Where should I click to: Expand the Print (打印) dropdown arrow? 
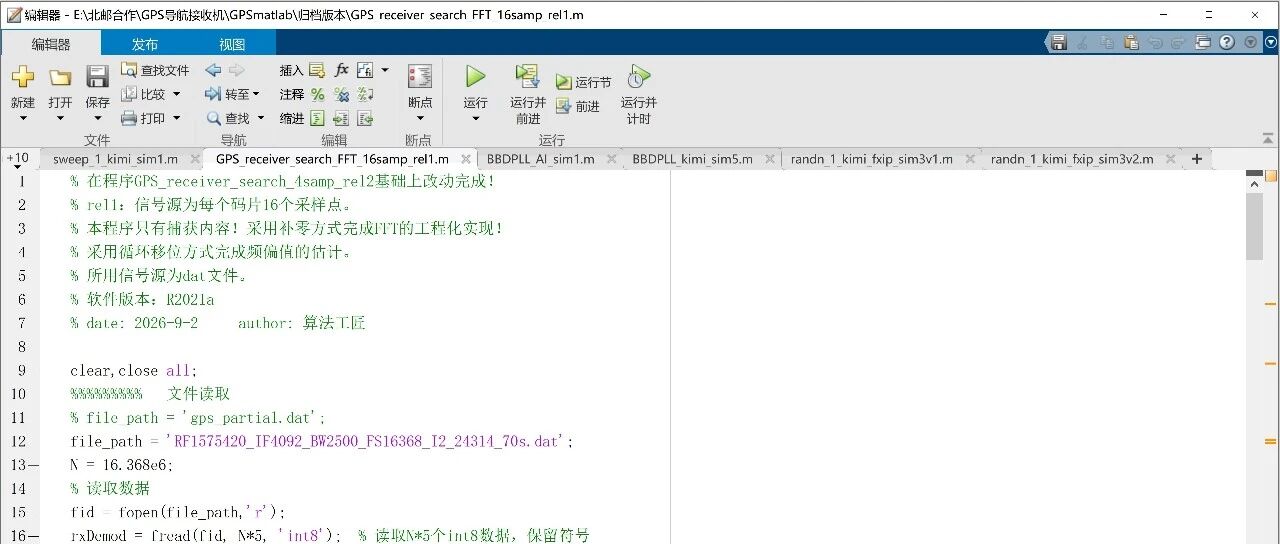(x=177, y=118)
